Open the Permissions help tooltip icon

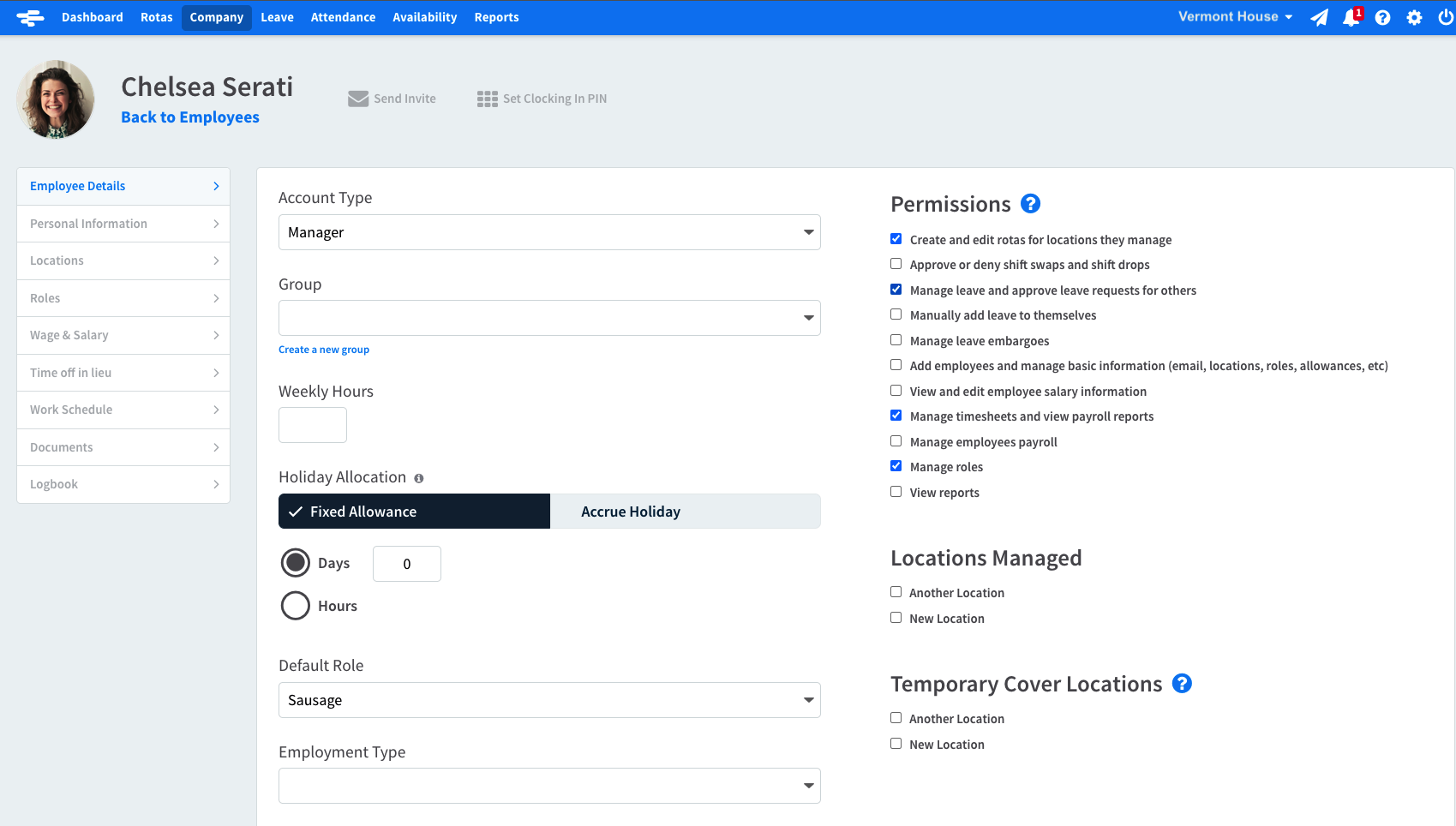(x=1030, y=204)
